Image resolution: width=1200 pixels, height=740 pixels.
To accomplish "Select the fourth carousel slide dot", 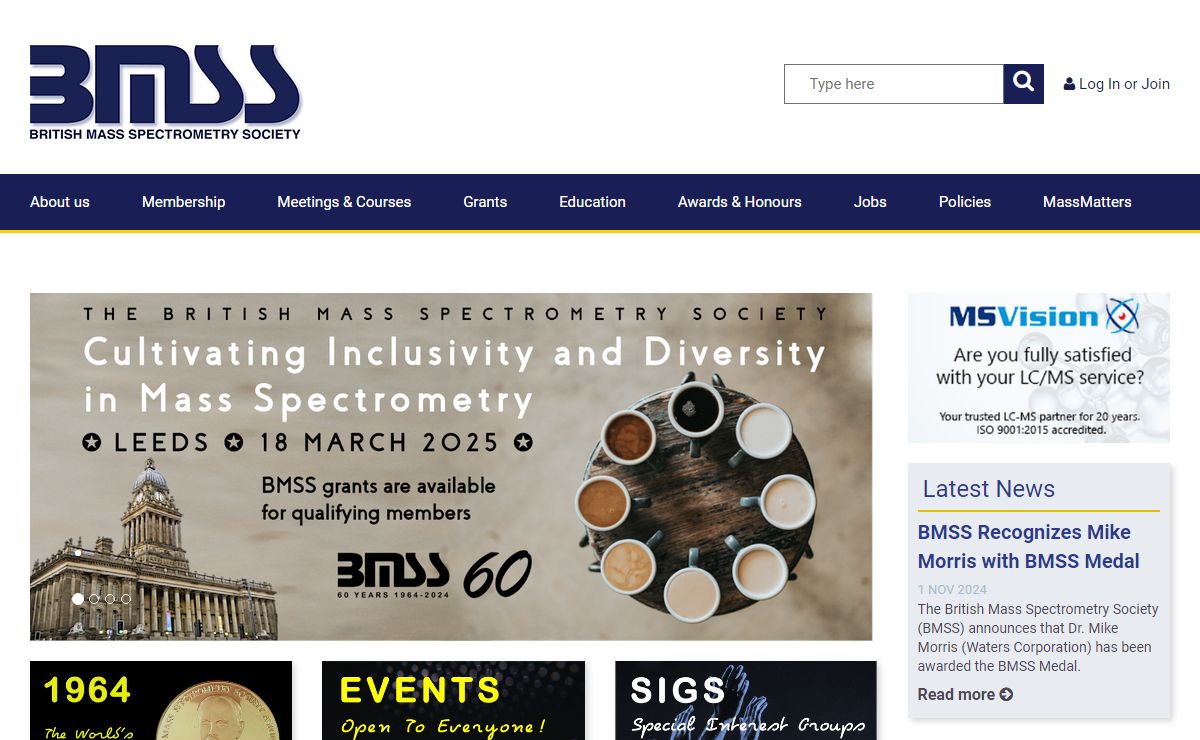I will [x=126, y=599].
